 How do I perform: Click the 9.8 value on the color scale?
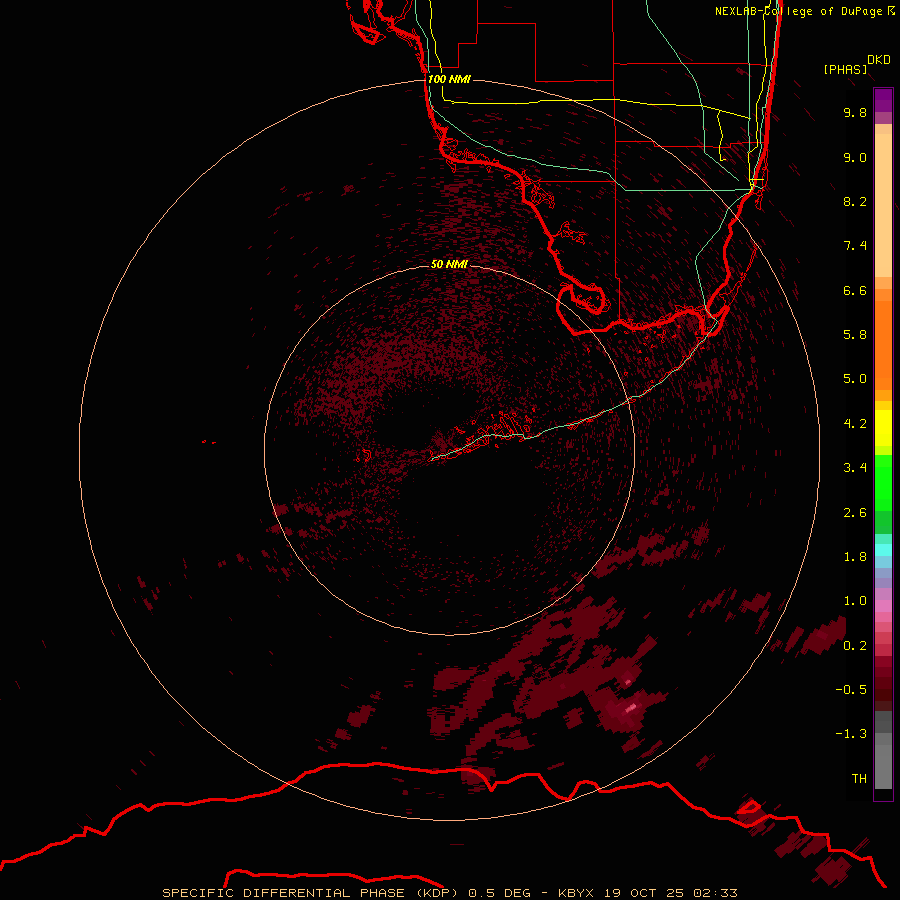click(855, 112)
